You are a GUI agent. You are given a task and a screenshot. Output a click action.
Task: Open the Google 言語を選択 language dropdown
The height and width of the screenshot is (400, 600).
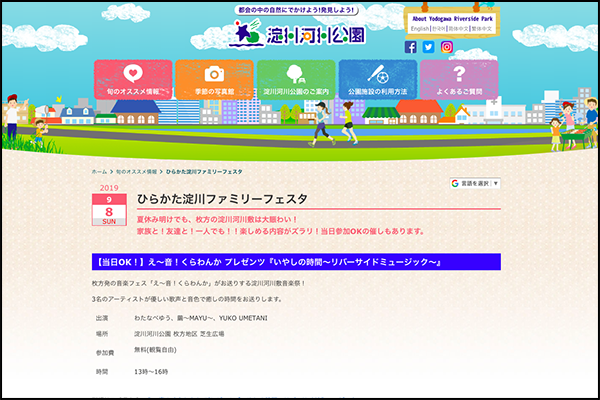[x=474, y=184]
